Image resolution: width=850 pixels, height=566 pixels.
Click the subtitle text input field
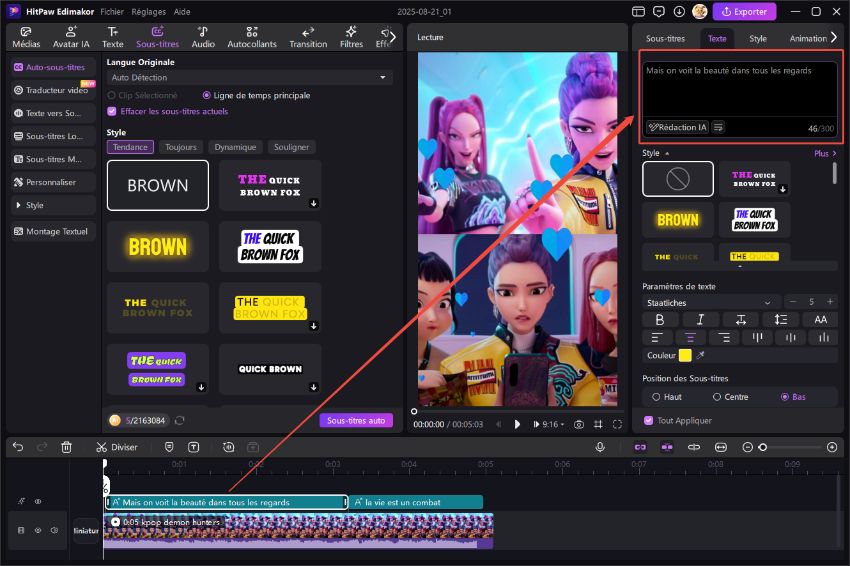(739, 91)
